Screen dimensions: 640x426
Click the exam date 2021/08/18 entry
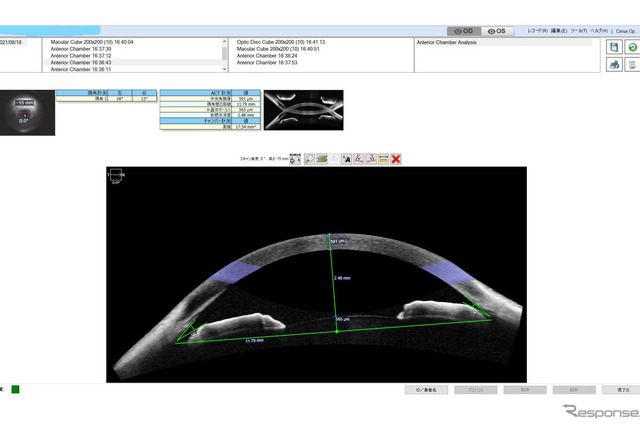point(13,42)
